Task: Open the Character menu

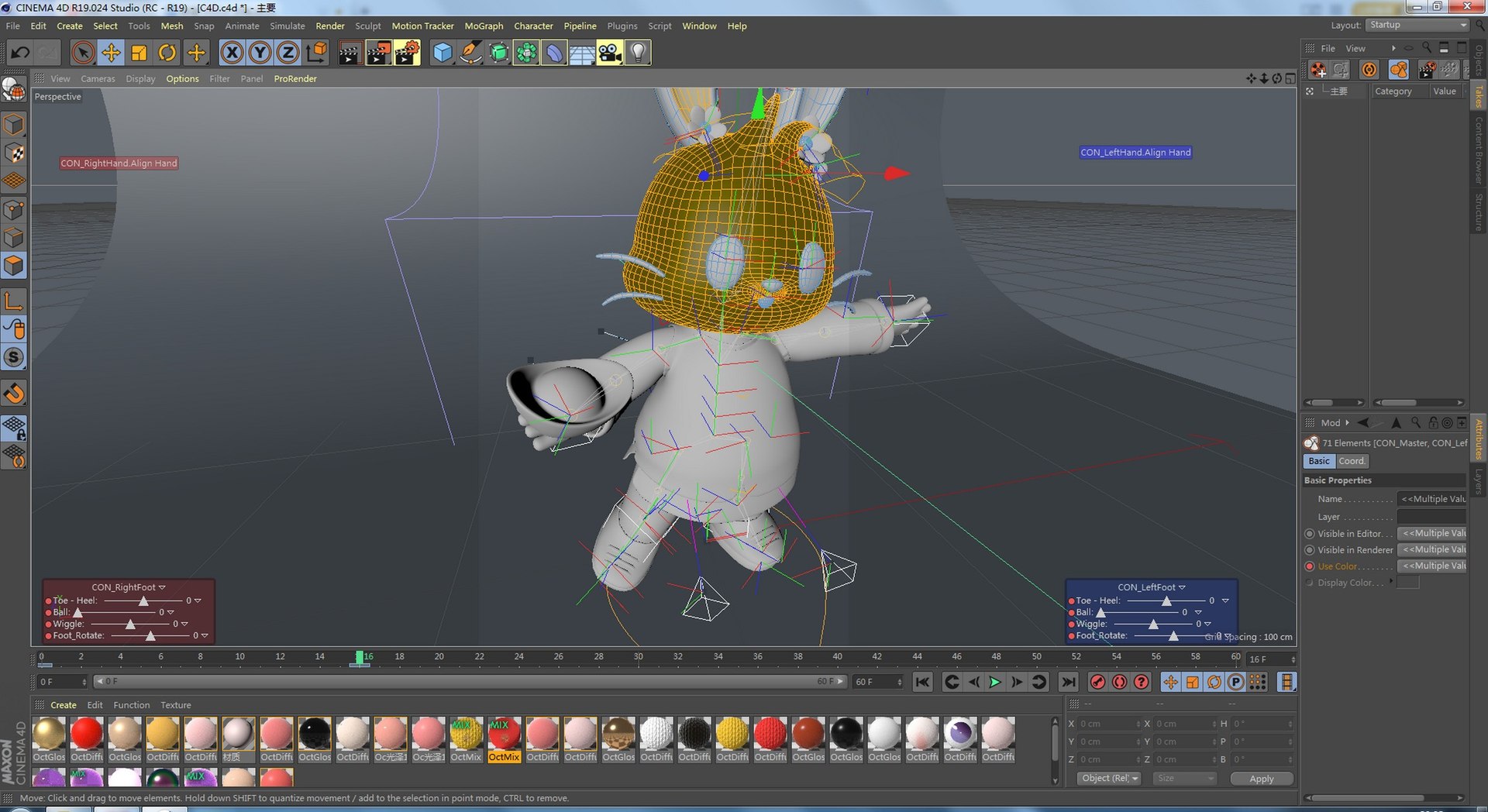Action: click(x=533, y=26)
